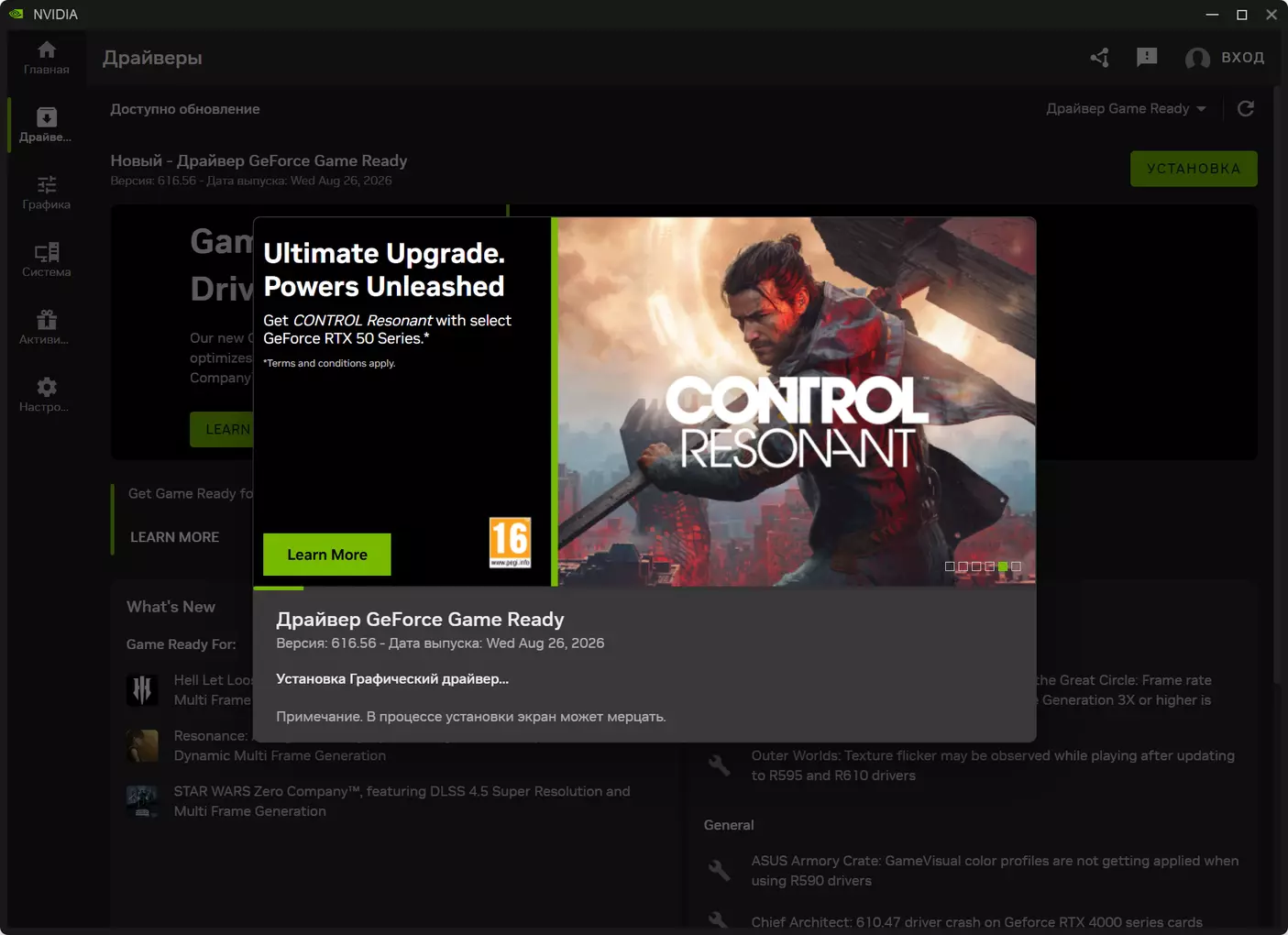Click the 'General' issues heading
1288x935 pixels.
click(729, 825)
